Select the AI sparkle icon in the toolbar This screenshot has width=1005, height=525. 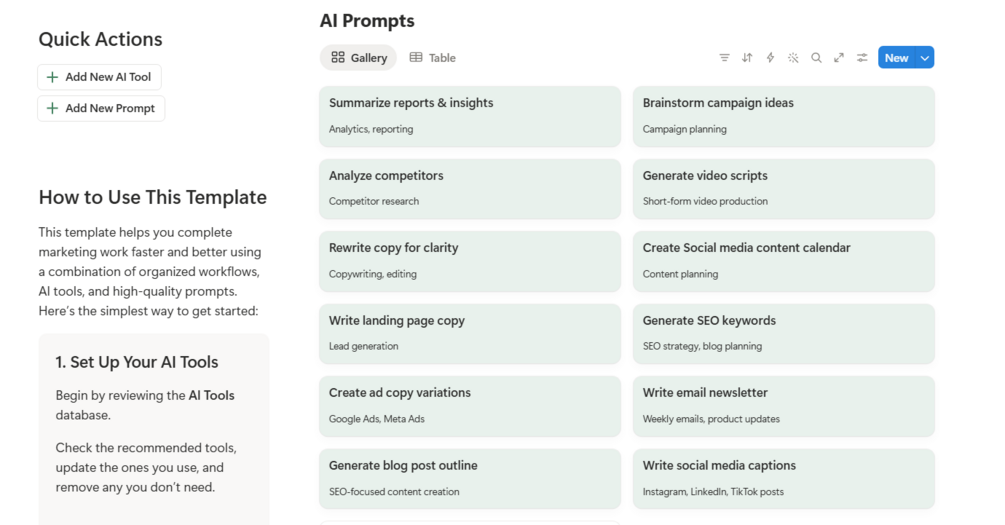[x=793, y=58]
